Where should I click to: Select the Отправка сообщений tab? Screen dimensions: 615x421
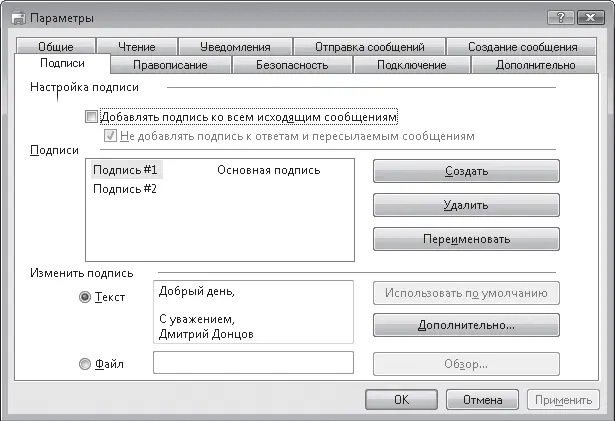(370, 47)
